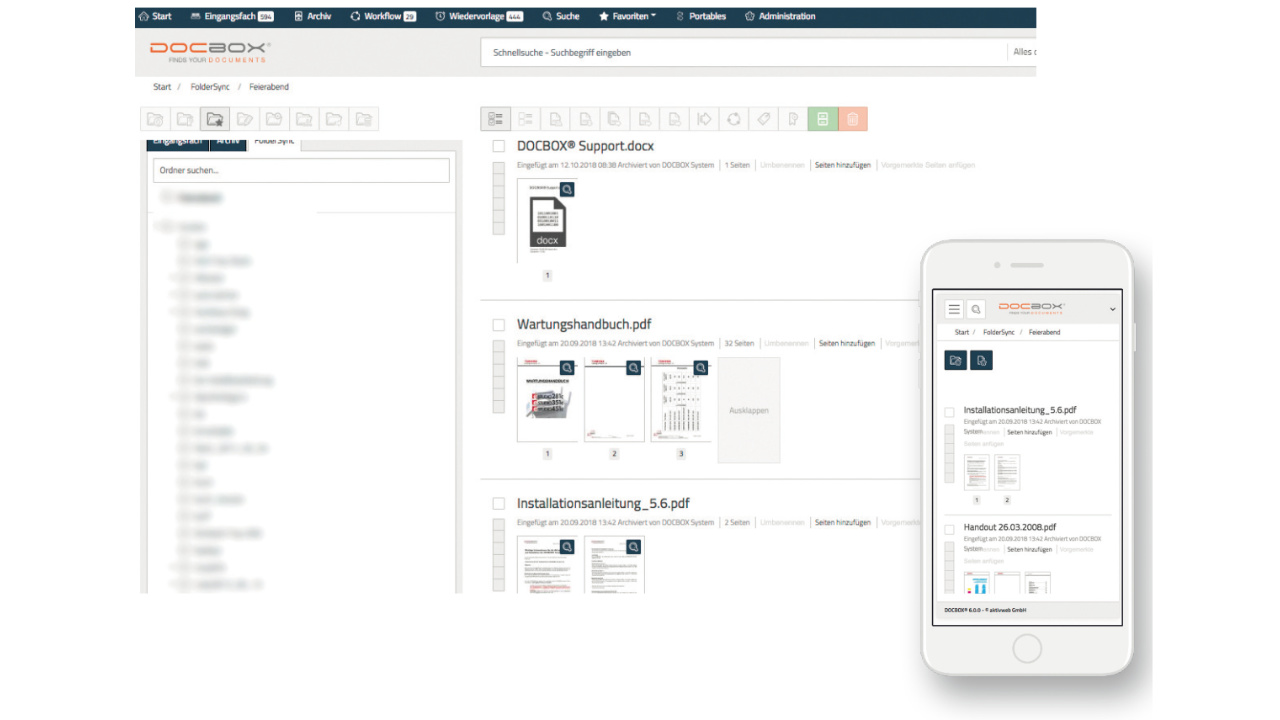This screenshot has width=1280, height=720.
Task: Click Handout 26.03.2008.pdf title on phone
Action: coord(1010,527)
